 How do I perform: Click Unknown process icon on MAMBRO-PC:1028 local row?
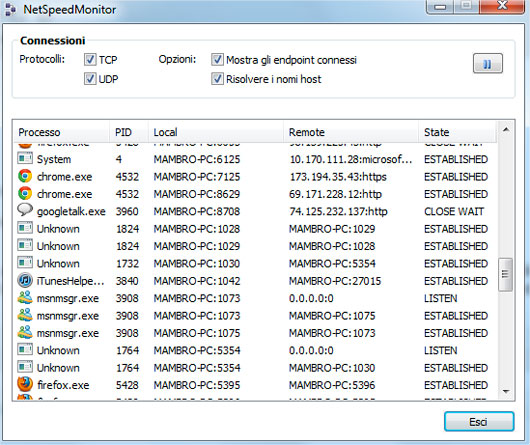(x=25, y=228)
